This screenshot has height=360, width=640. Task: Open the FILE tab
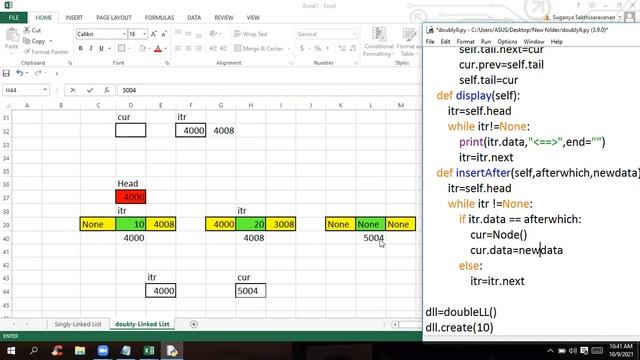(13, 18)
